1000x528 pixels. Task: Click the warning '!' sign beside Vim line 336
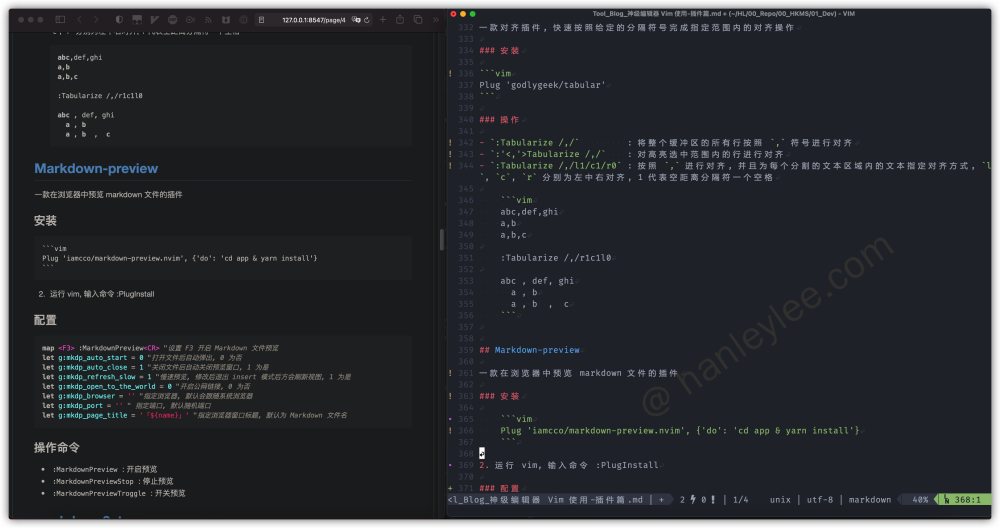451,73
